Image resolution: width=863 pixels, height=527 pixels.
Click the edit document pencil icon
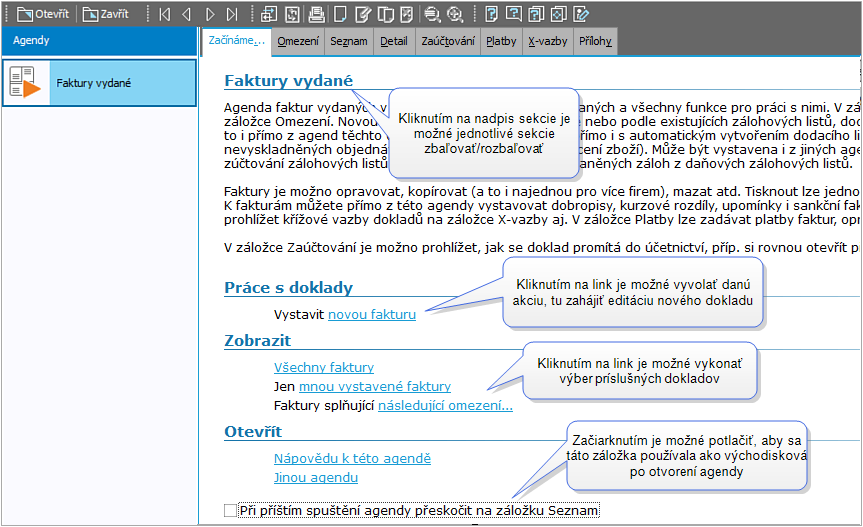pos(363,14)
